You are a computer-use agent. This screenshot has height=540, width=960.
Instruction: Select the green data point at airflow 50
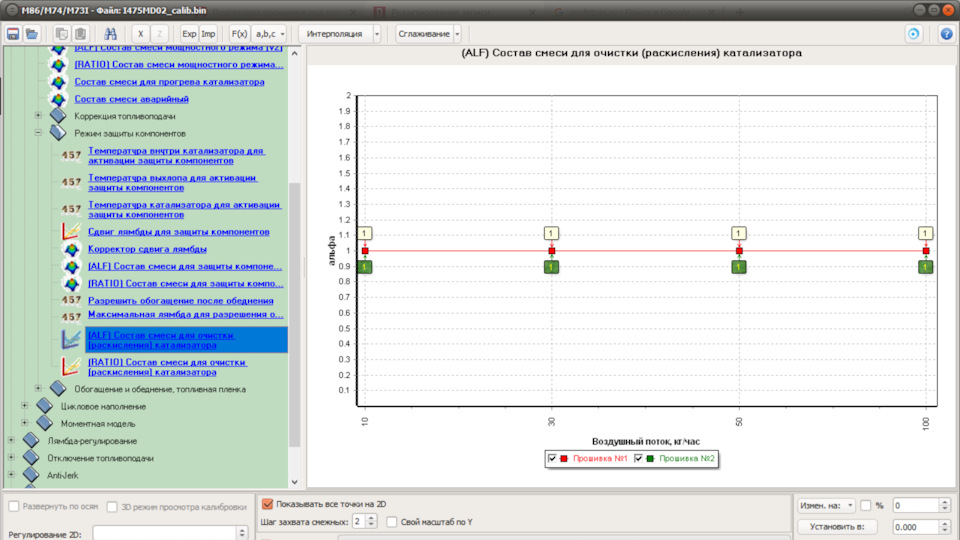[739, 267]
